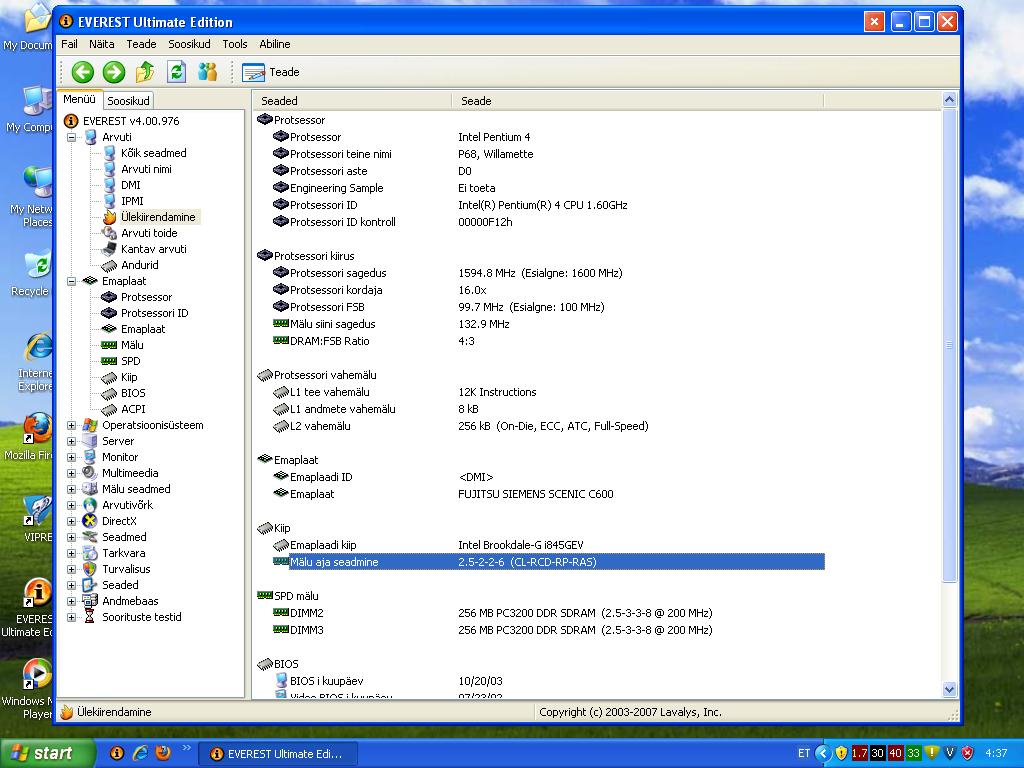Expand the Multimeedia tree node
Screen dimensions: 1024x768
tap(71, 473)
